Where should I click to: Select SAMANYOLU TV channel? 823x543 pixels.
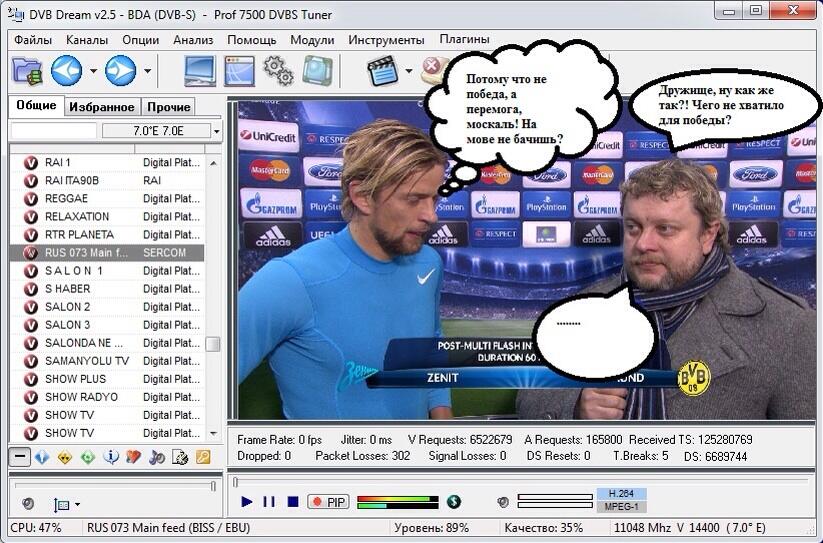pos(107,361)
